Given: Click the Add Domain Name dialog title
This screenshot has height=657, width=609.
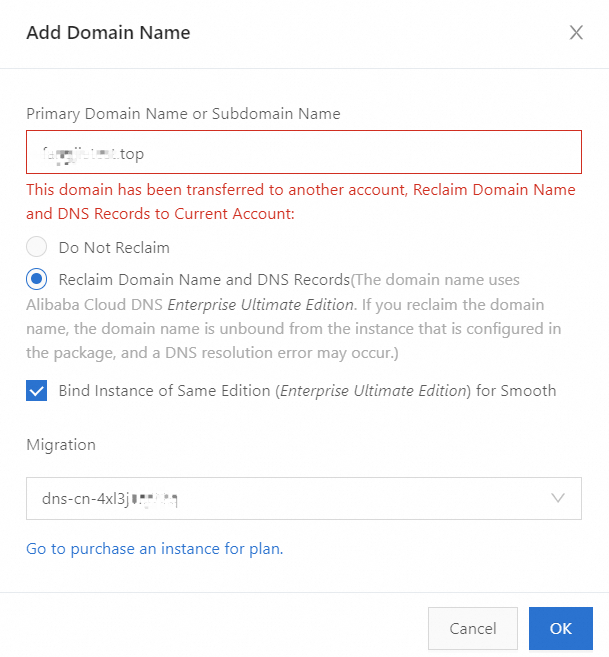Looking at the screenshot, I should click(x=108, y=33).
